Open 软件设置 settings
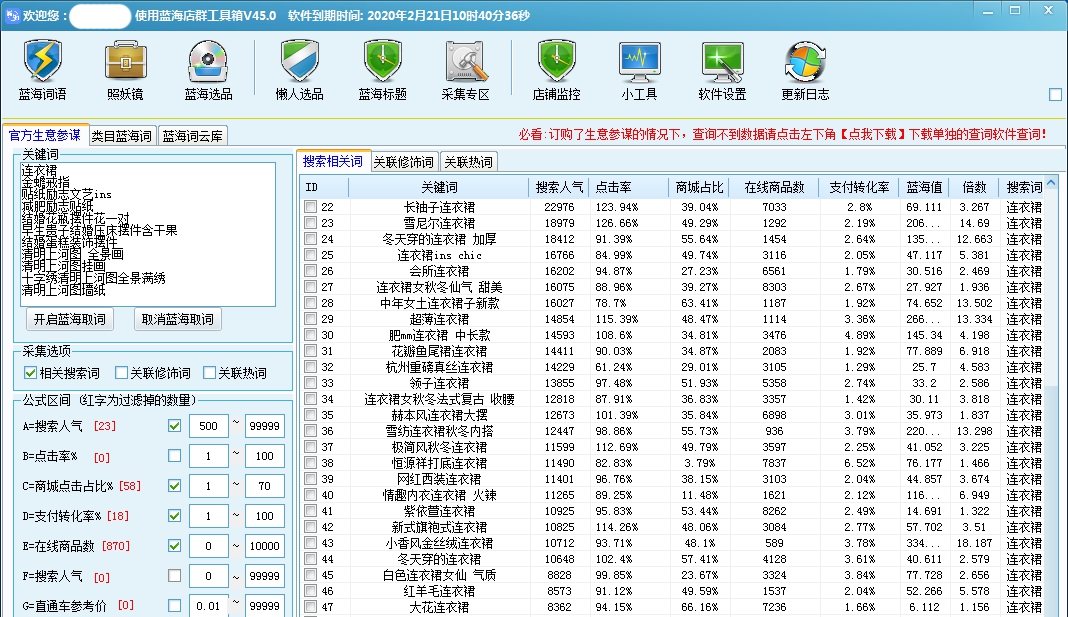The image size is (1068, 617). [x=722, y=70]
